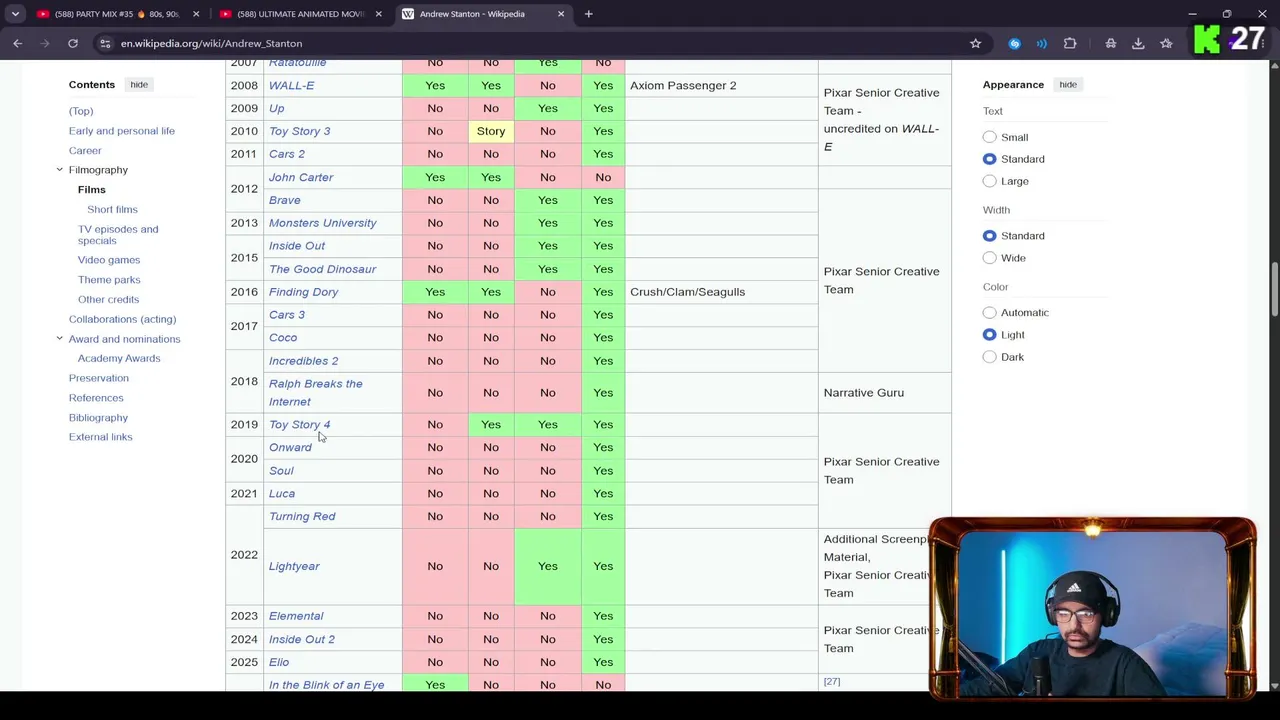Open the tab search dropdown
Viewport: 1280px width, 720px height.
coord(15,14)
